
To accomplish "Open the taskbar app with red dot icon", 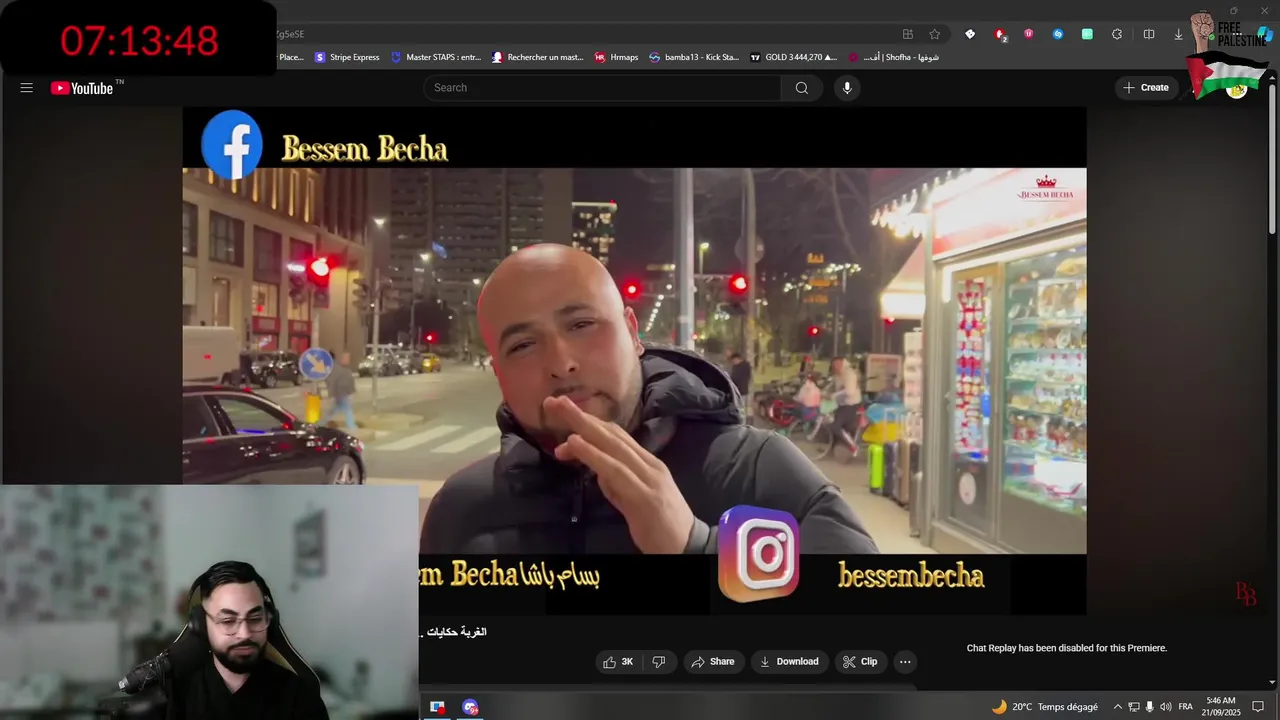I will (437, 707).
